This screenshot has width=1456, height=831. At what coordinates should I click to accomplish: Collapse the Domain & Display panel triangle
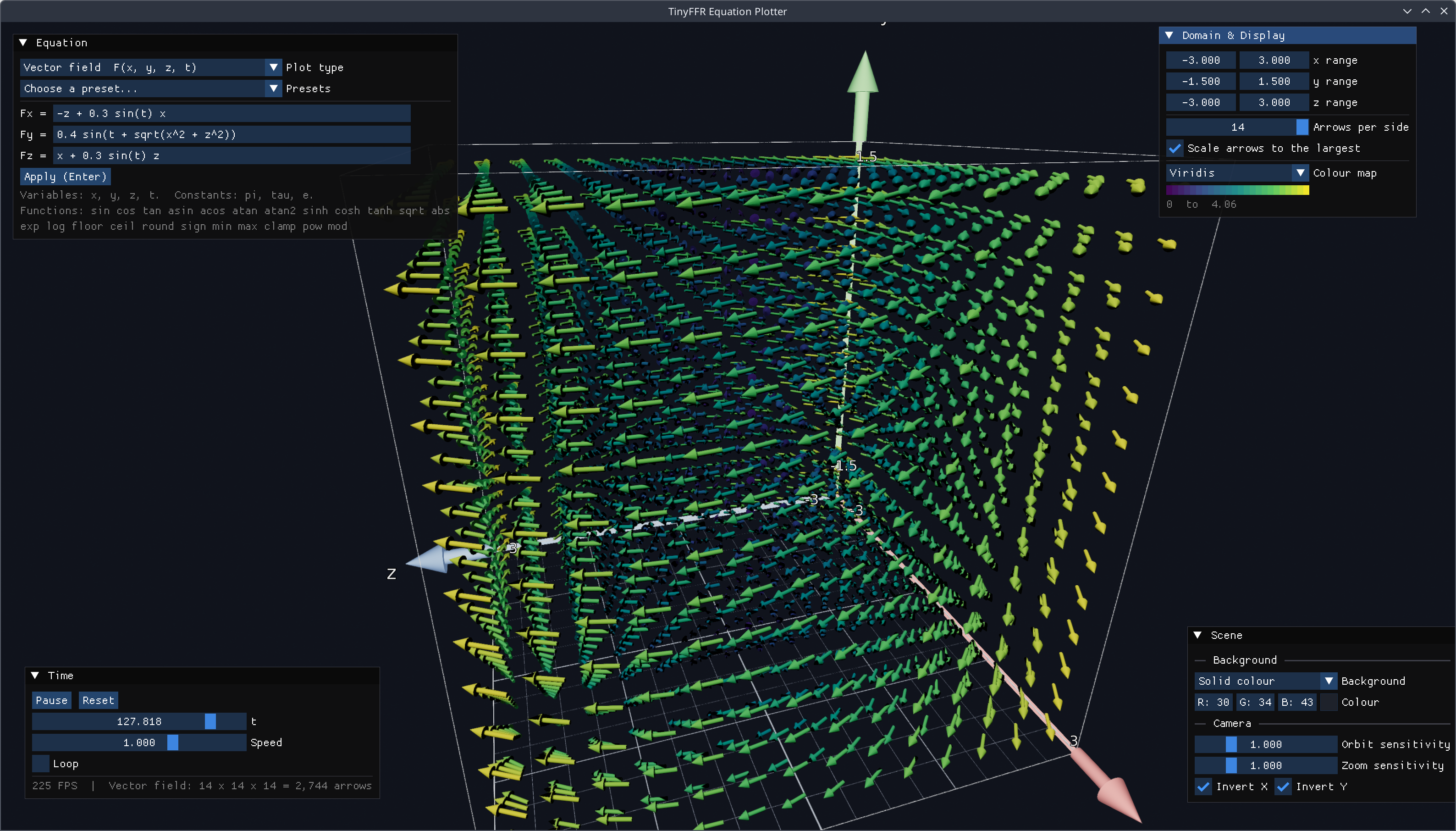(1169, 35)
